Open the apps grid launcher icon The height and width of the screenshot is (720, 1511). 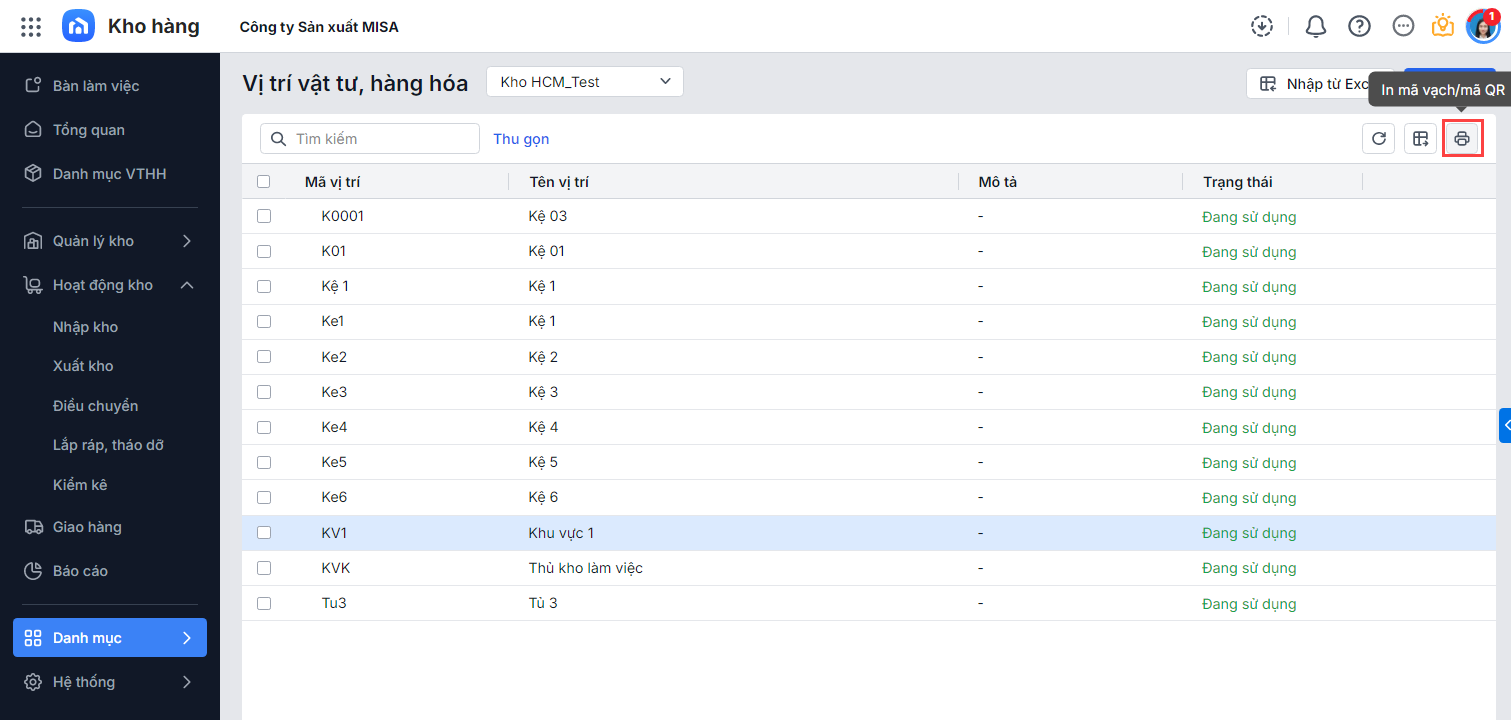coord(31,27)
